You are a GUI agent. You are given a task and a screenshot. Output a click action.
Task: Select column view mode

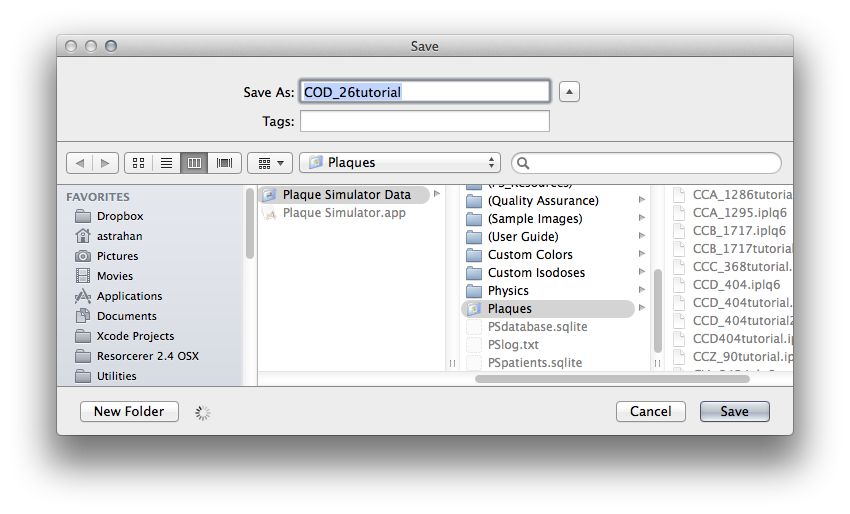click(195, 162)
